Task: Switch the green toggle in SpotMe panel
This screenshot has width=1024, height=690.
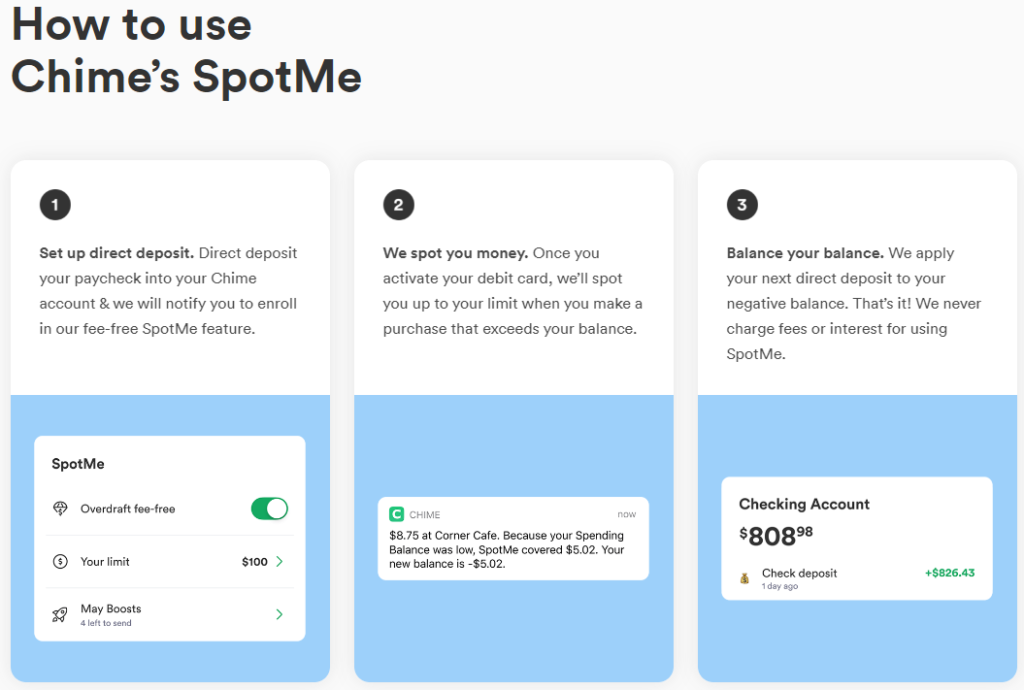Action: 268,509
